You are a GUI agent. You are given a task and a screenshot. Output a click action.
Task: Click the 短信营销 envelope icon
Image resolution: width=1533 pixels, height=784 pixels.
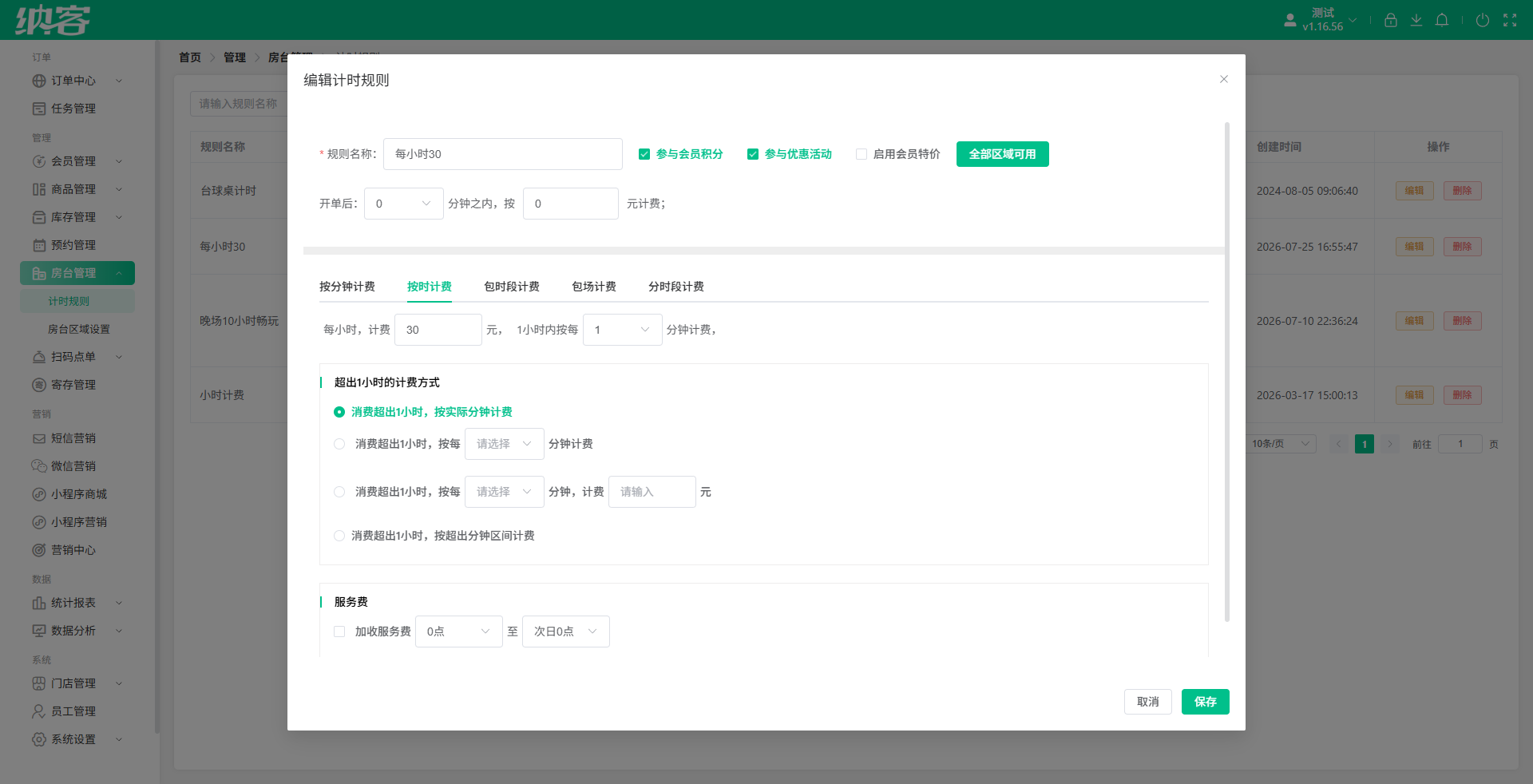[39, 438]
